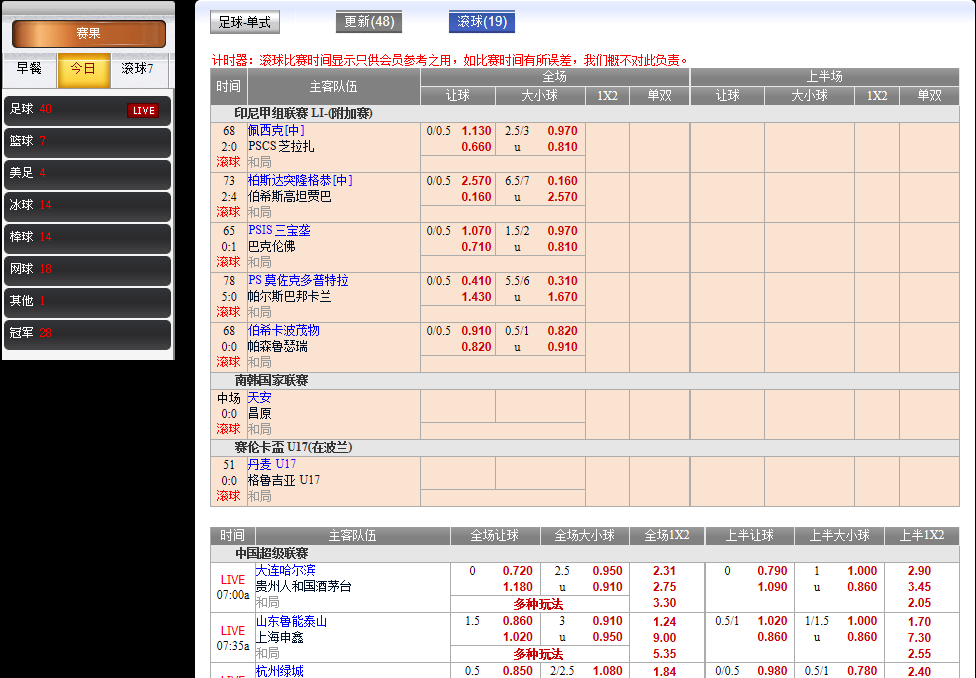
Task: Pick PS 莫佐克多普特拉 over odds 0.310
Action: 563,281
